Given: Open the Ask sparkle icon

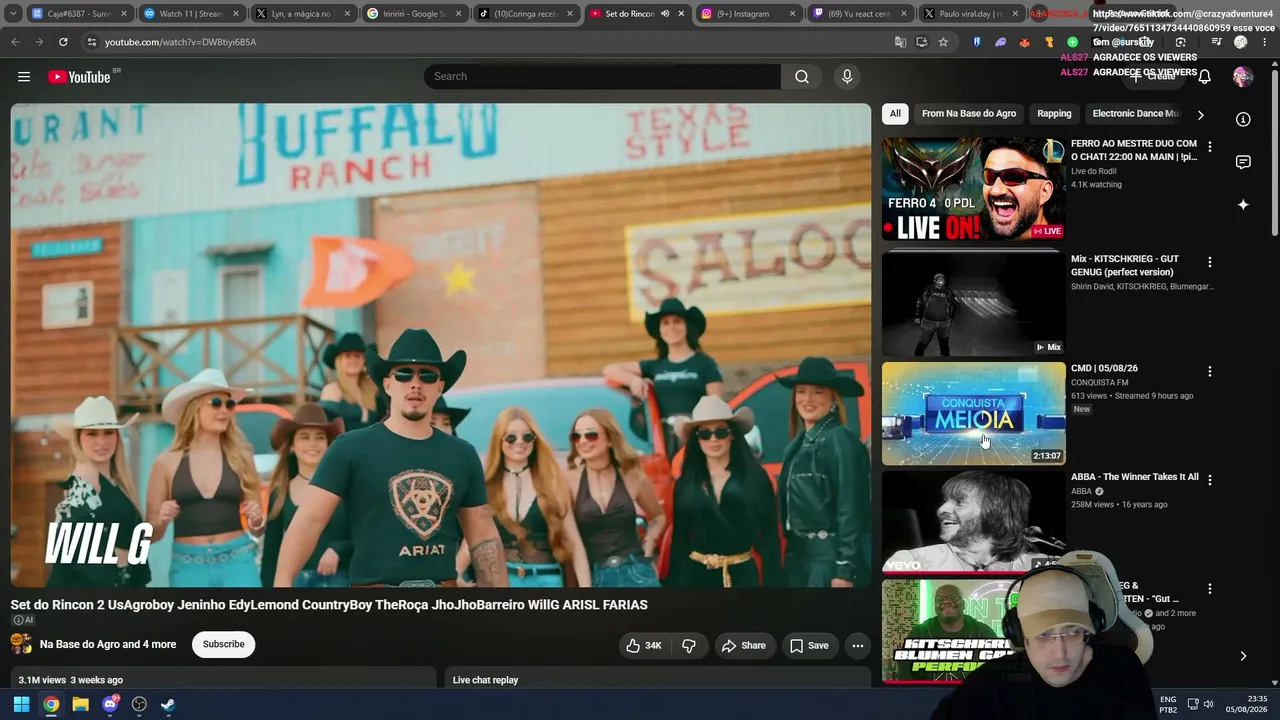Looking at the screenshot, I should click(x=1243, y=205).
